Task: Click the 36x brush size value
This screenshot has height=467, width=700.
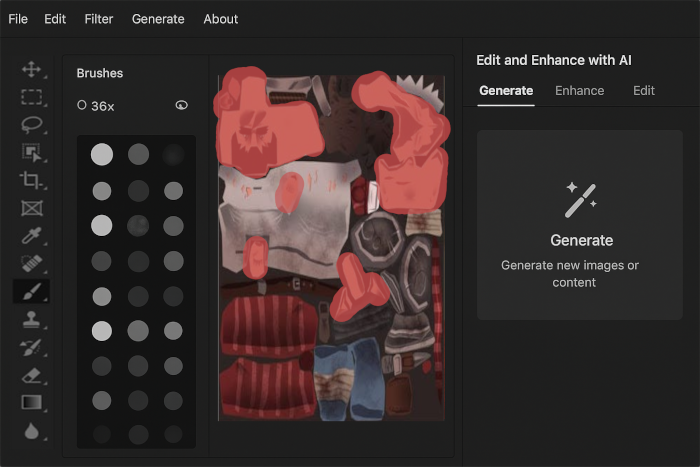Action: (x=103, y=106)
